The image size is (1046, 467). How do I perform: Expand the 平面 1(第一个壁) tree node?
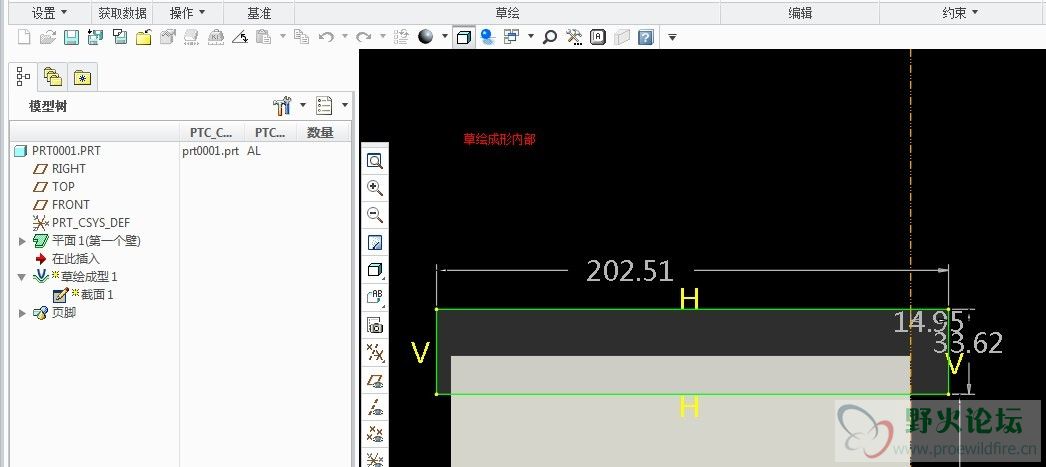[22, 241]
